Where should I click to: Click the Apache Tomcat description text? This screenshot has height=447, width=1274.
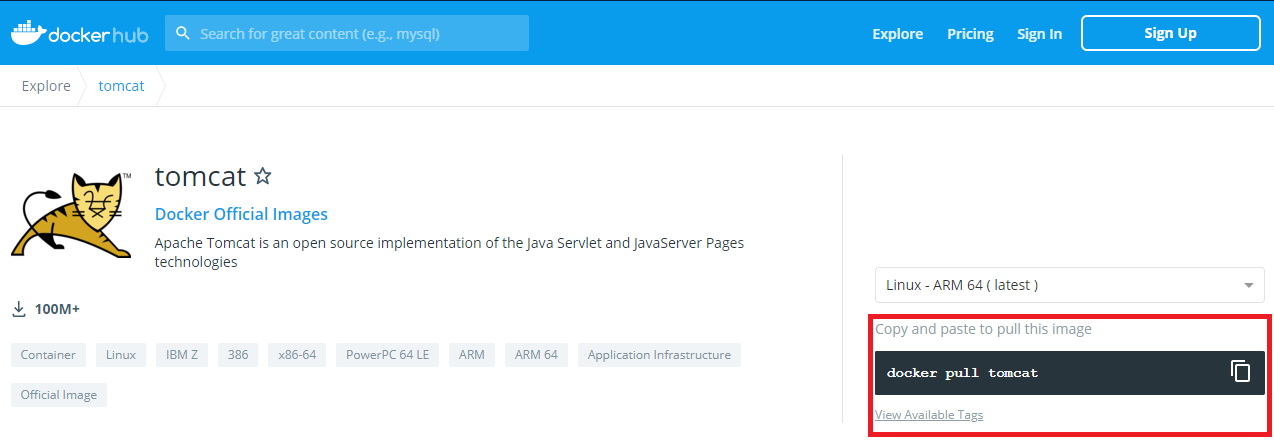click(449, 252)
